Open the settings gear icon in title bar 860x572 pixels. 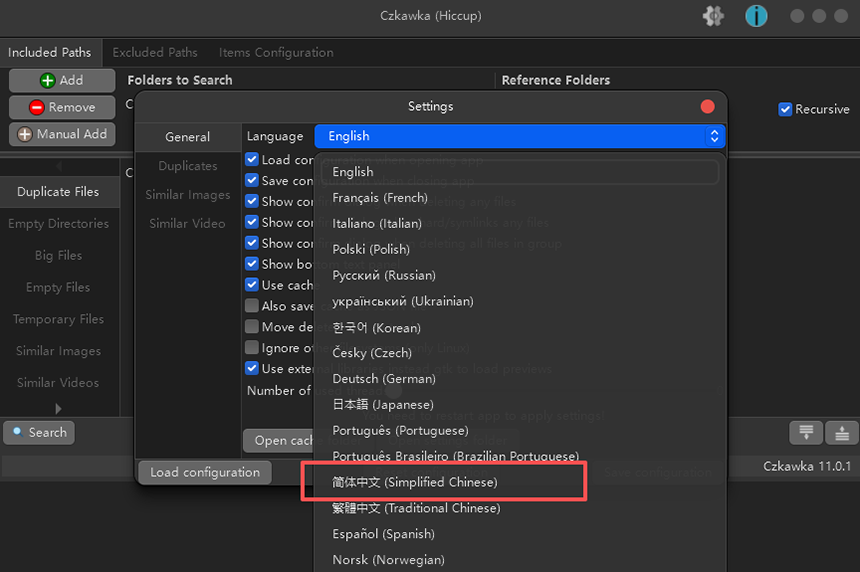713,16
